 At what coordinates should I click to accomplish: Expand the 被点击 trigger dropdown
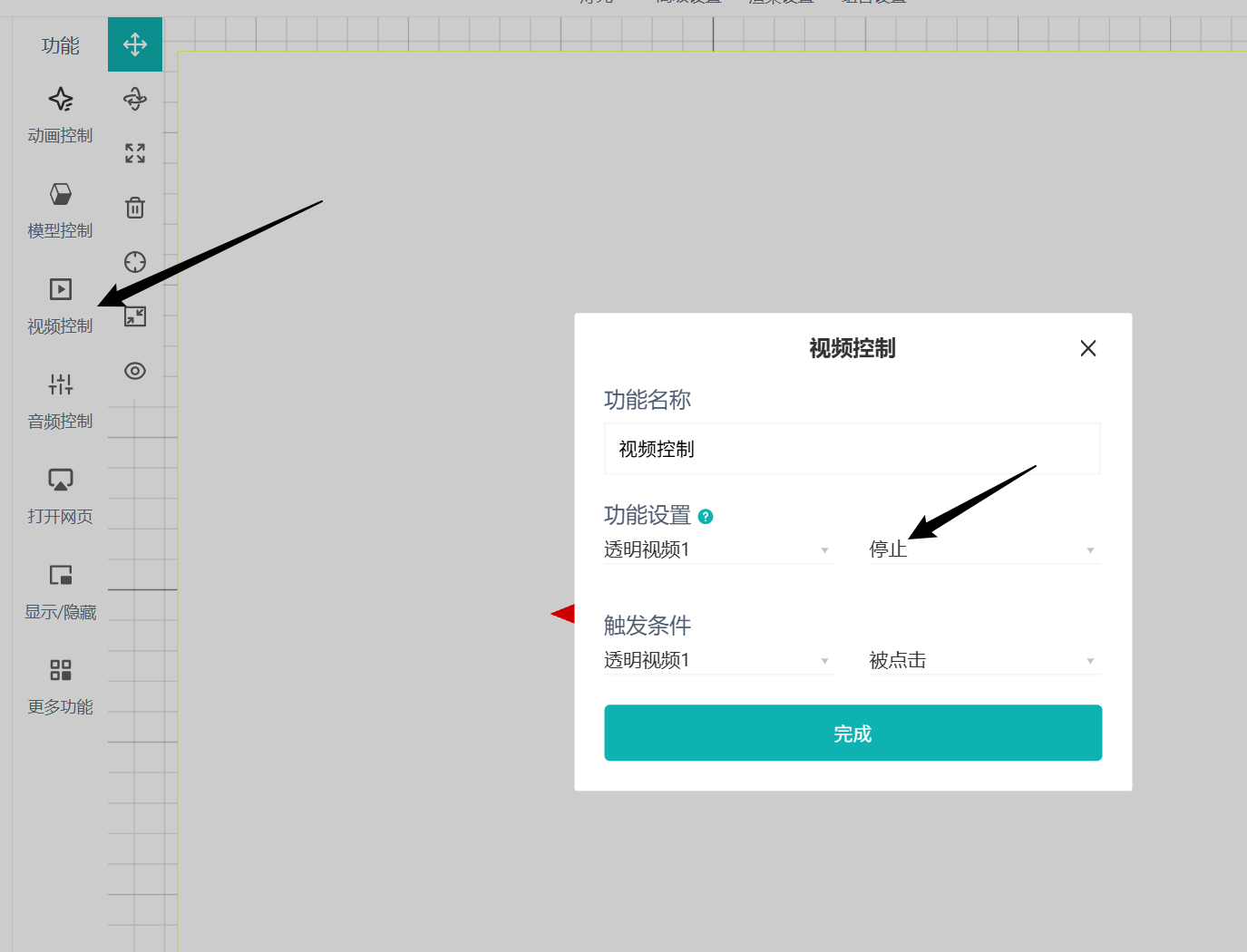pos(983,660)
